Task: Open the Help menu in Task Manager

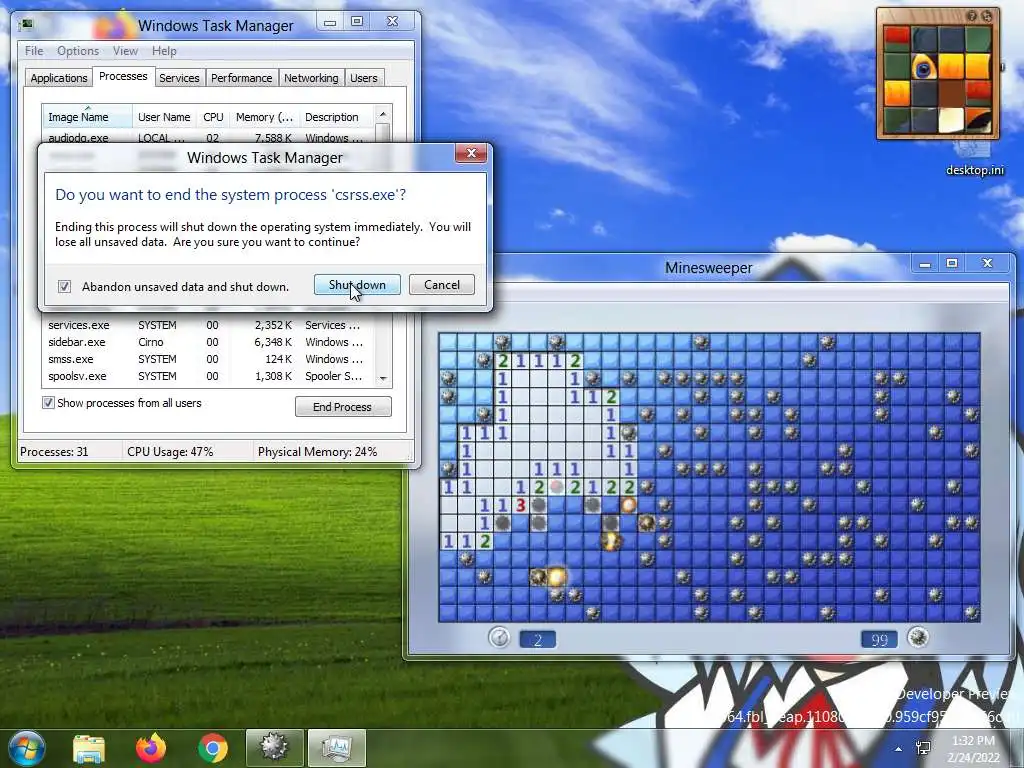Action: coord(164,51)
